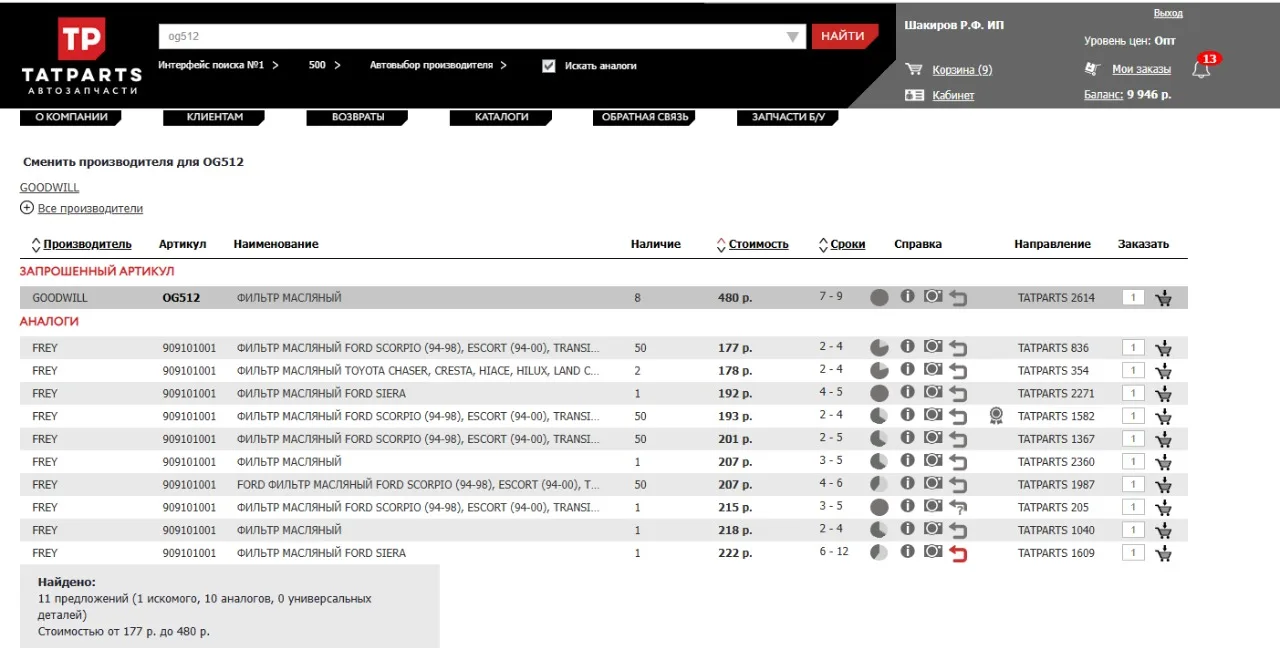View photo icon for TATPARTS 354 row
Image resolution: width=1280 pixels, height=670 pixels.
[x=933, y=369]
